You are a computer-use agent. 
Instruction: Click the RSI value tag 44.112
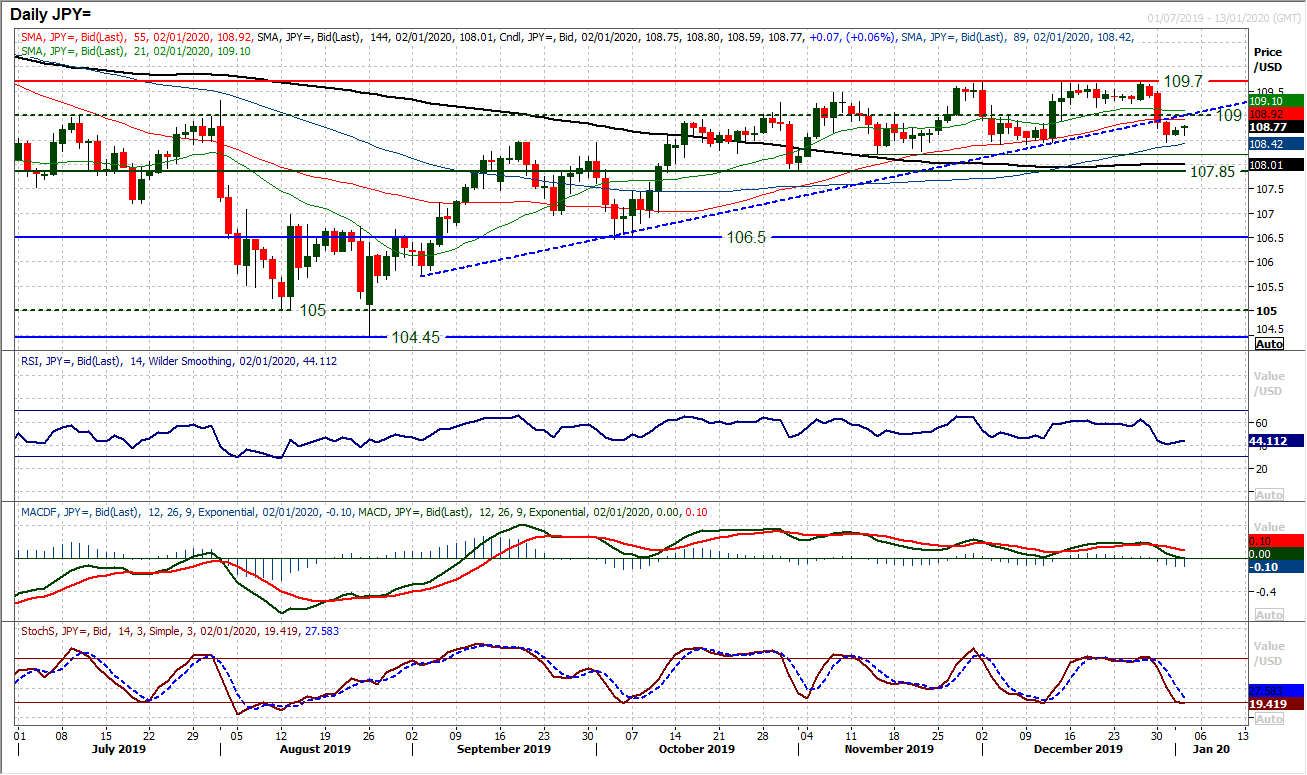(x=1277, y=441)
